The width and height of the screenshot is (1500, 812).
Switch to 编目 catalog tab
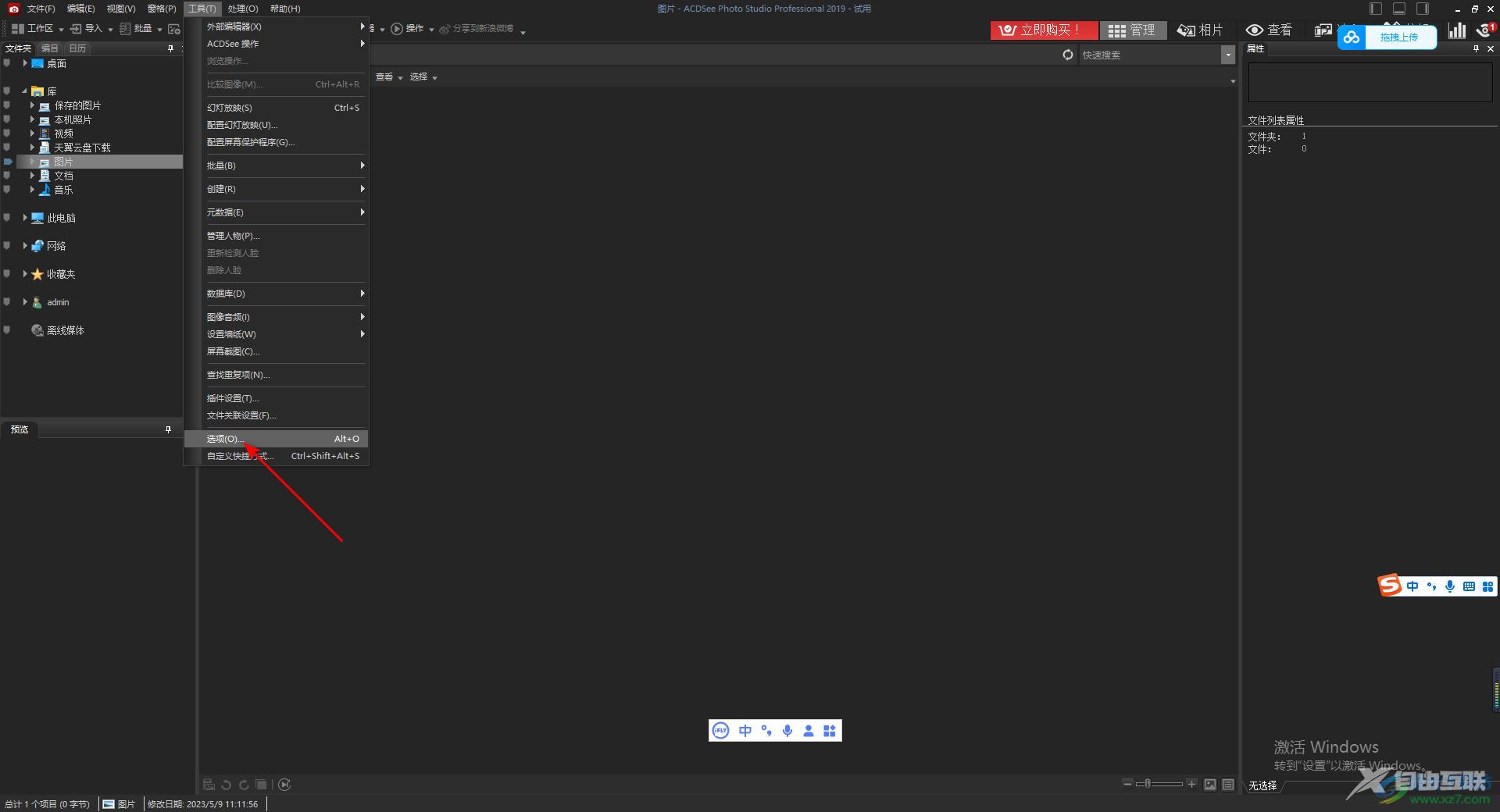[x=50, y=48]
